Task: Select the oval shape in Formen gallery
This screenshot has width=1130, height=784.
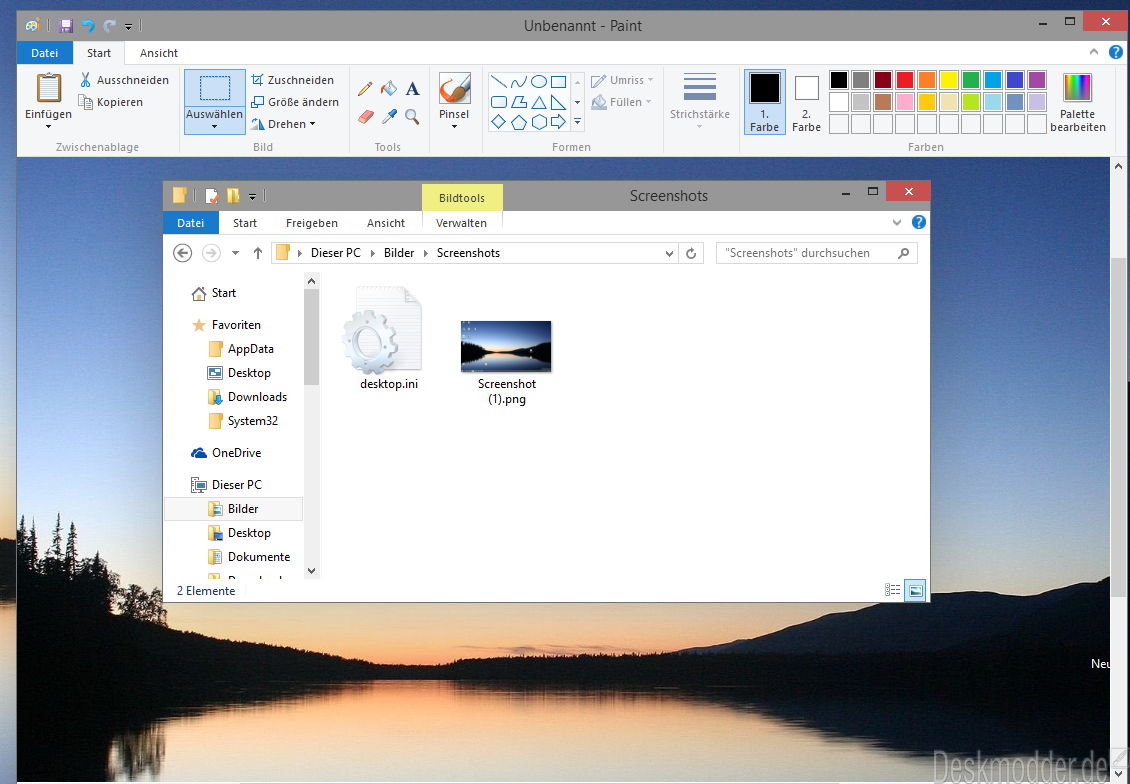Action: [538, 81]
